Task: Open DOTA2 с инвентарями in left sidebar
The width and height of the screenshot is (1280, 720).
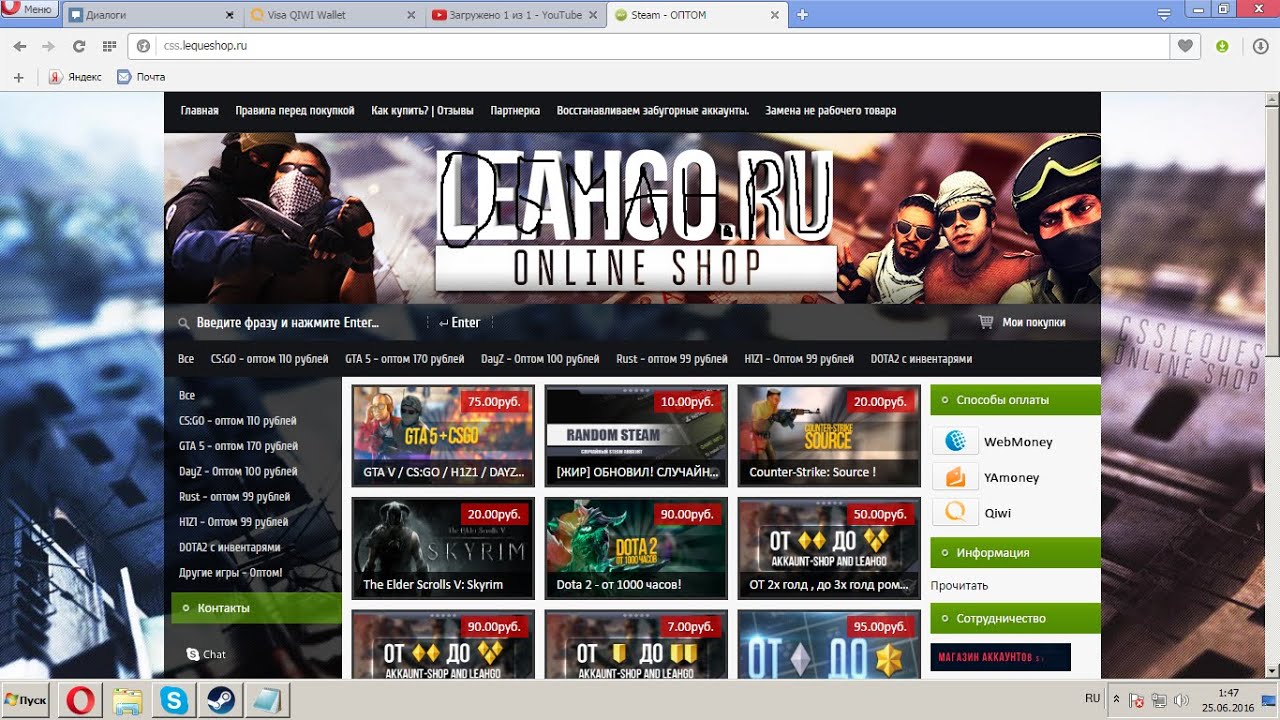Action: (x=229, y=548)
